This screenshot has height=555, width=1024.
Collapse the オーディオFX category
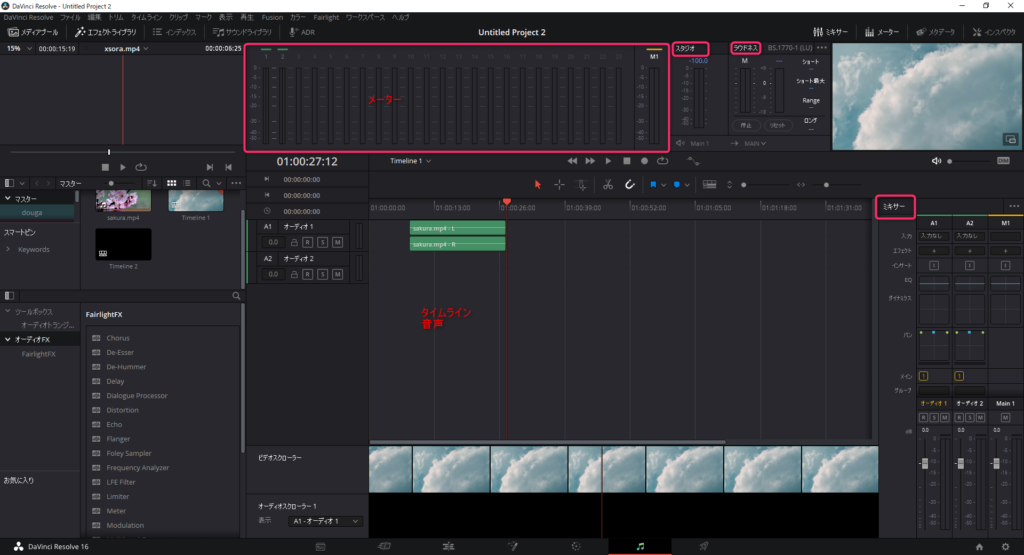tap(8, 340)
